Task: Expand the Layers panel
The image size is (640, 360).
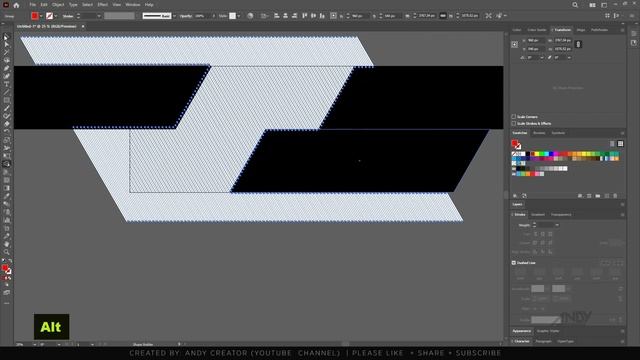Action: [x=518, y=204]
